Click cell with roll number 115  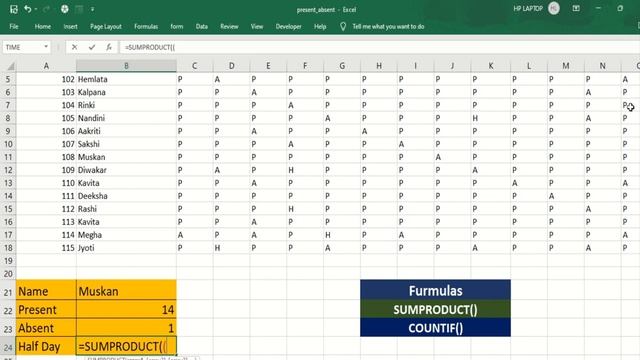tap(46, 248)
